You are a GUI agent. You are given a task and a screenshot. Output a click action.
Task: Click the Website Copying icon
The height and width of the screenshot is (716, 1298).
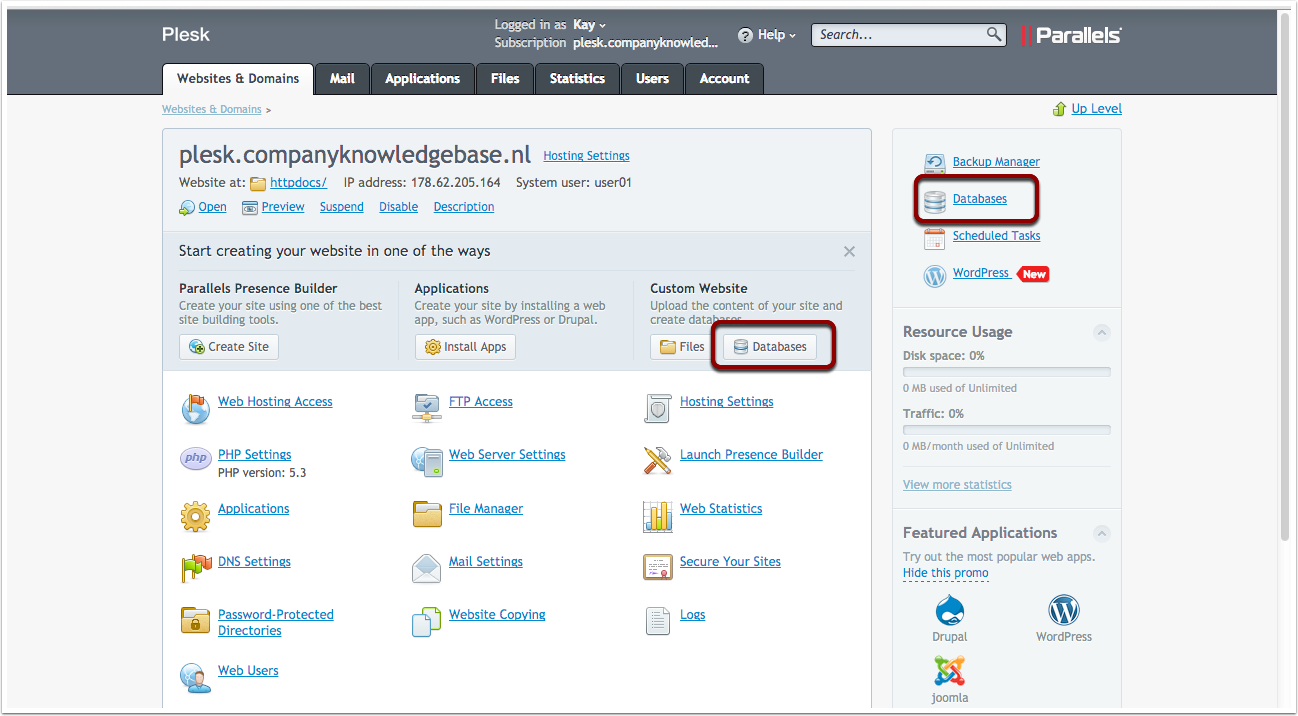pyautogui.click(x=427, y=621)
